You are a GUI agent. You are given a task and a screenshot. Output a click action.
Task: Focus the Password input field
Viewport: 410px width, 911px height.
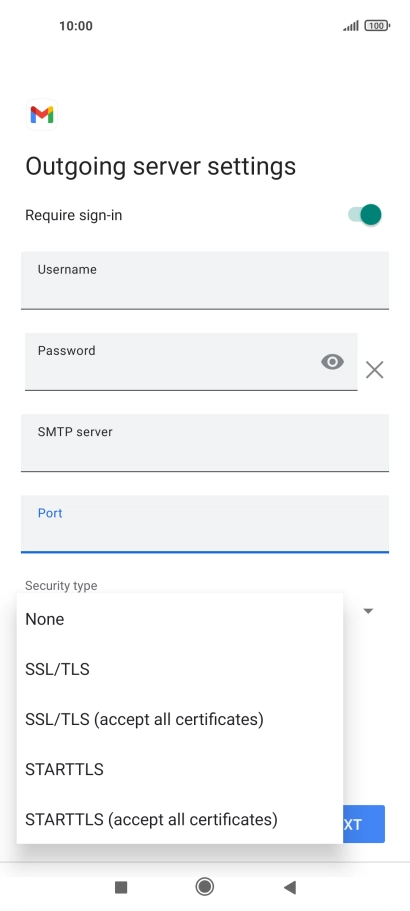[x=191, y=361]
